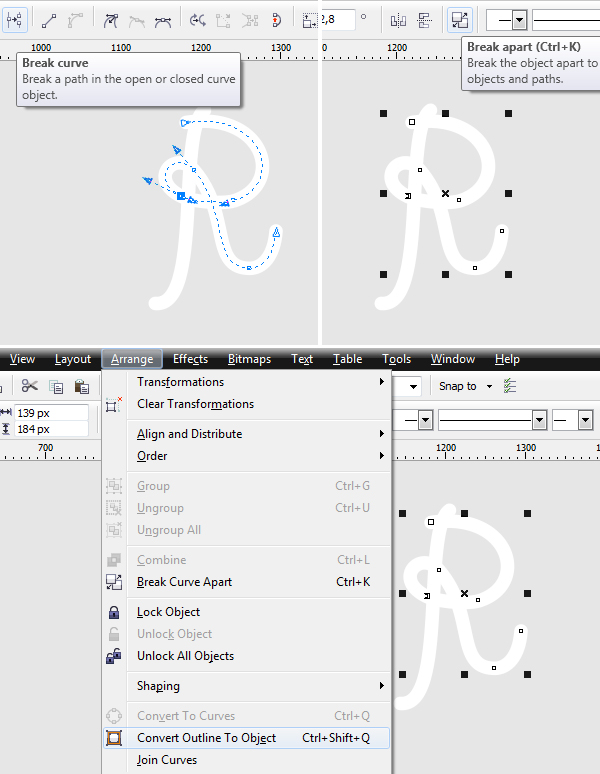Click the Close curve icon
This screenshot has width=600, height=774.
pos(276,21)
